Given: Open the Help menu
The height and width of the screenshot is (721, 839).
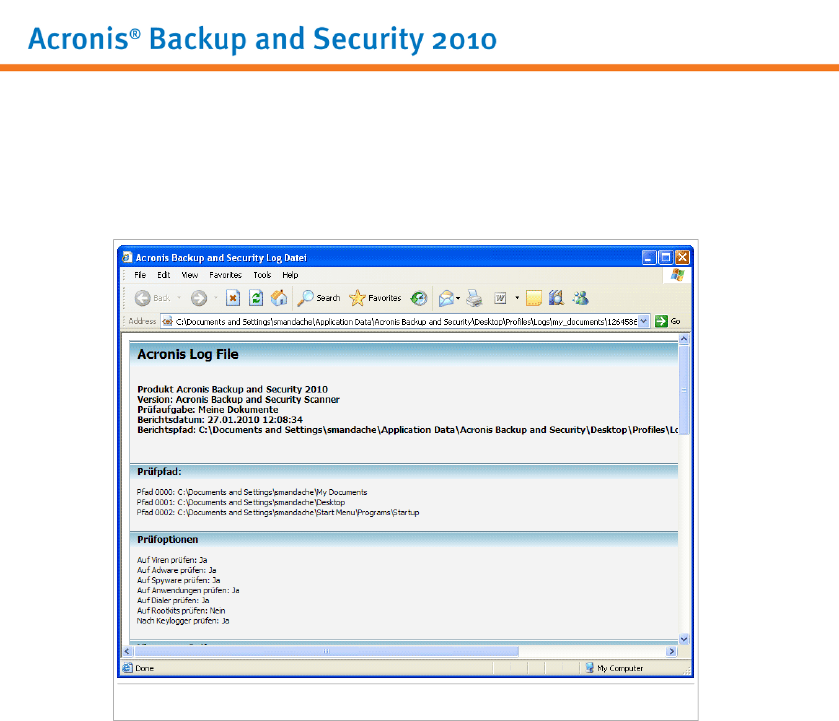Looking at the screenshot, I should click(290, 275).
